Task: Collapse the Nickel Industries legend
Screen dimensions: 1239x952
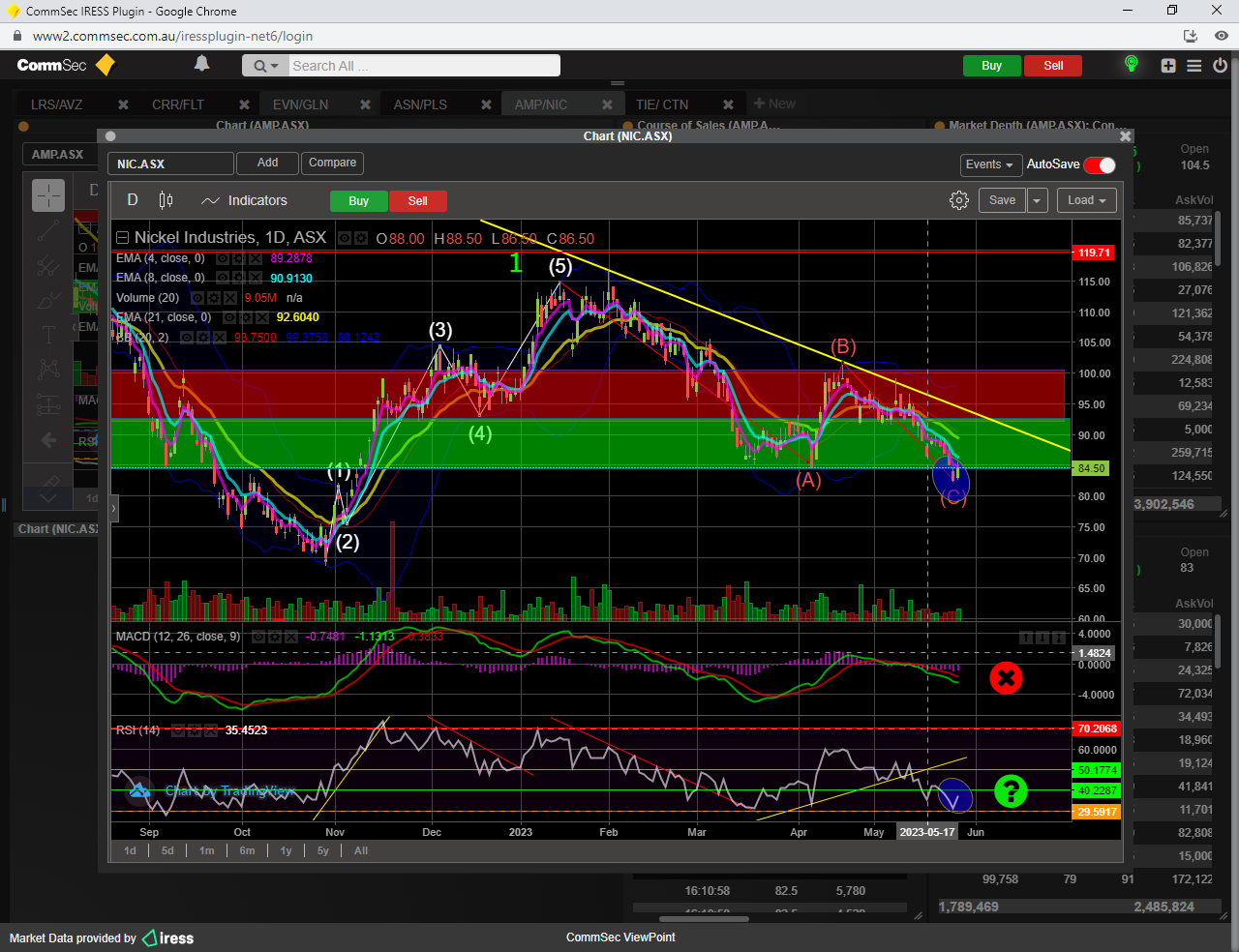Action: coord(122,238)
